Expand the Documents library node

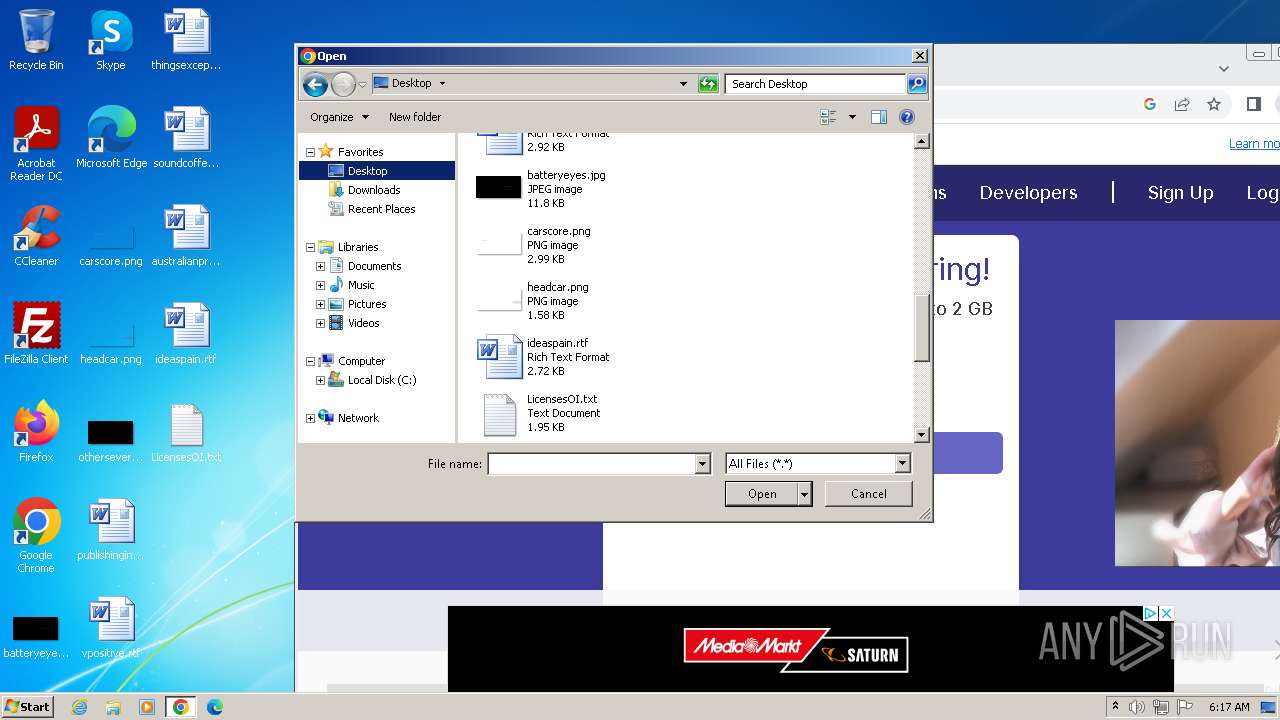click(x=320, y=266)
